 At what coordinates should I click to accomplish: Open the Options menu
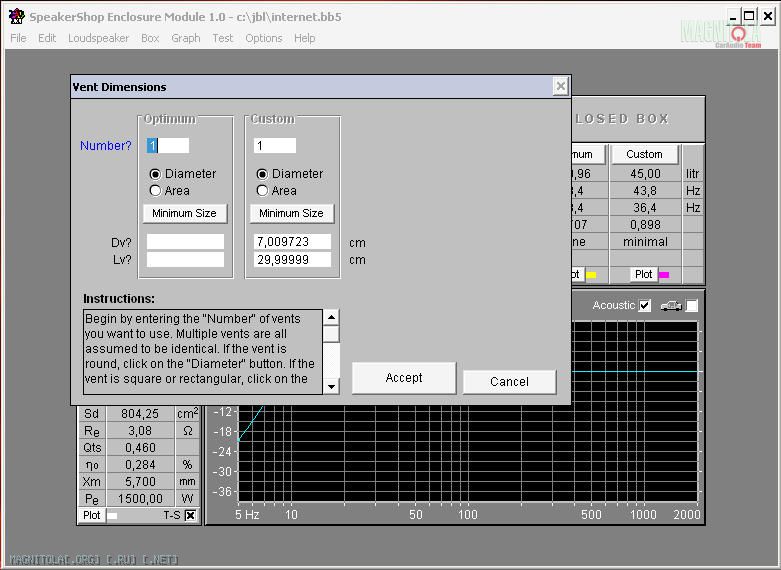pyautogui.click(x=263, y=38)
